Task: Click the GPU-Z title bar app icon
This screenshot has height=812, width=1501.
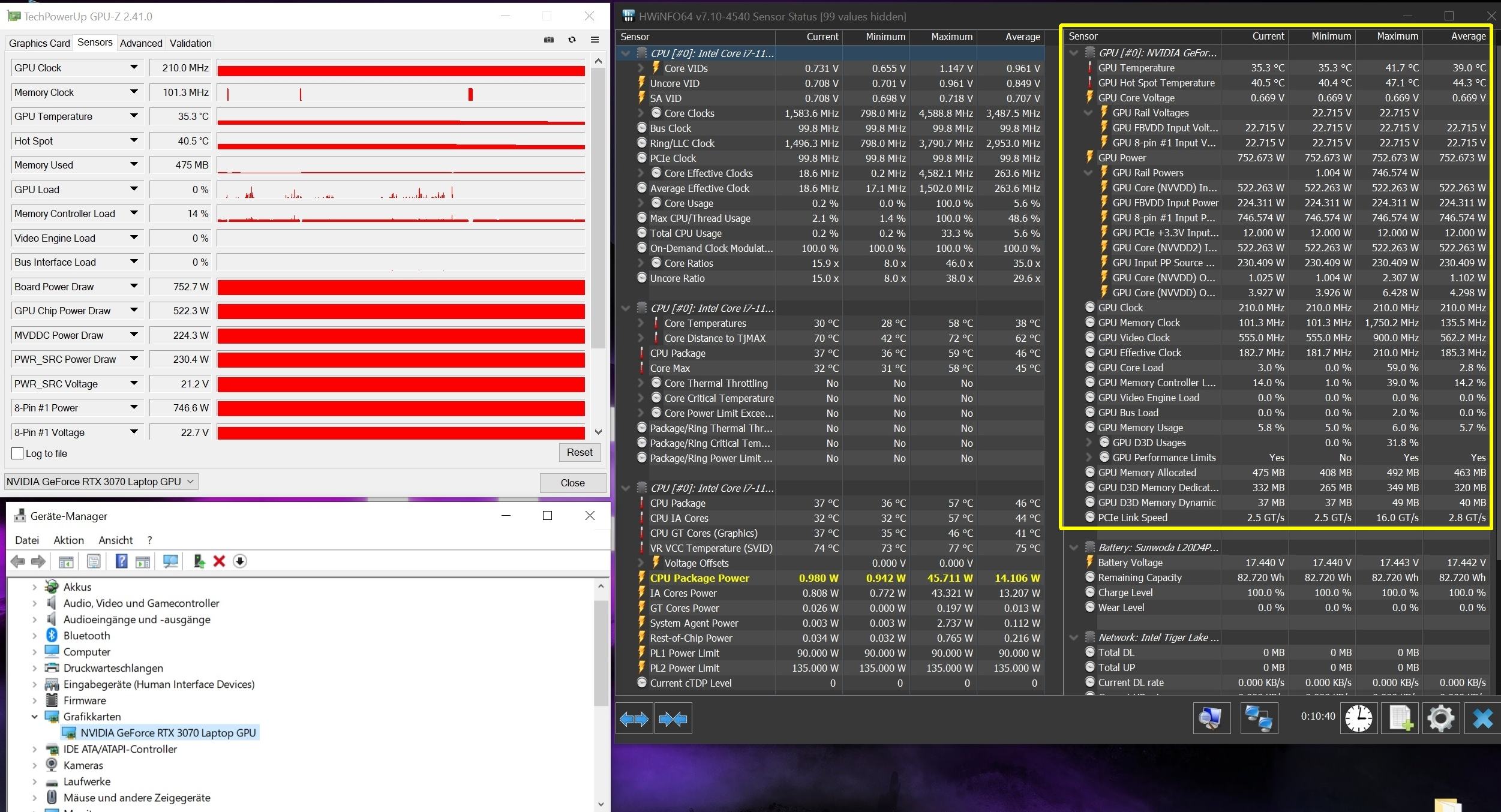Action: [x=14, y=16]
